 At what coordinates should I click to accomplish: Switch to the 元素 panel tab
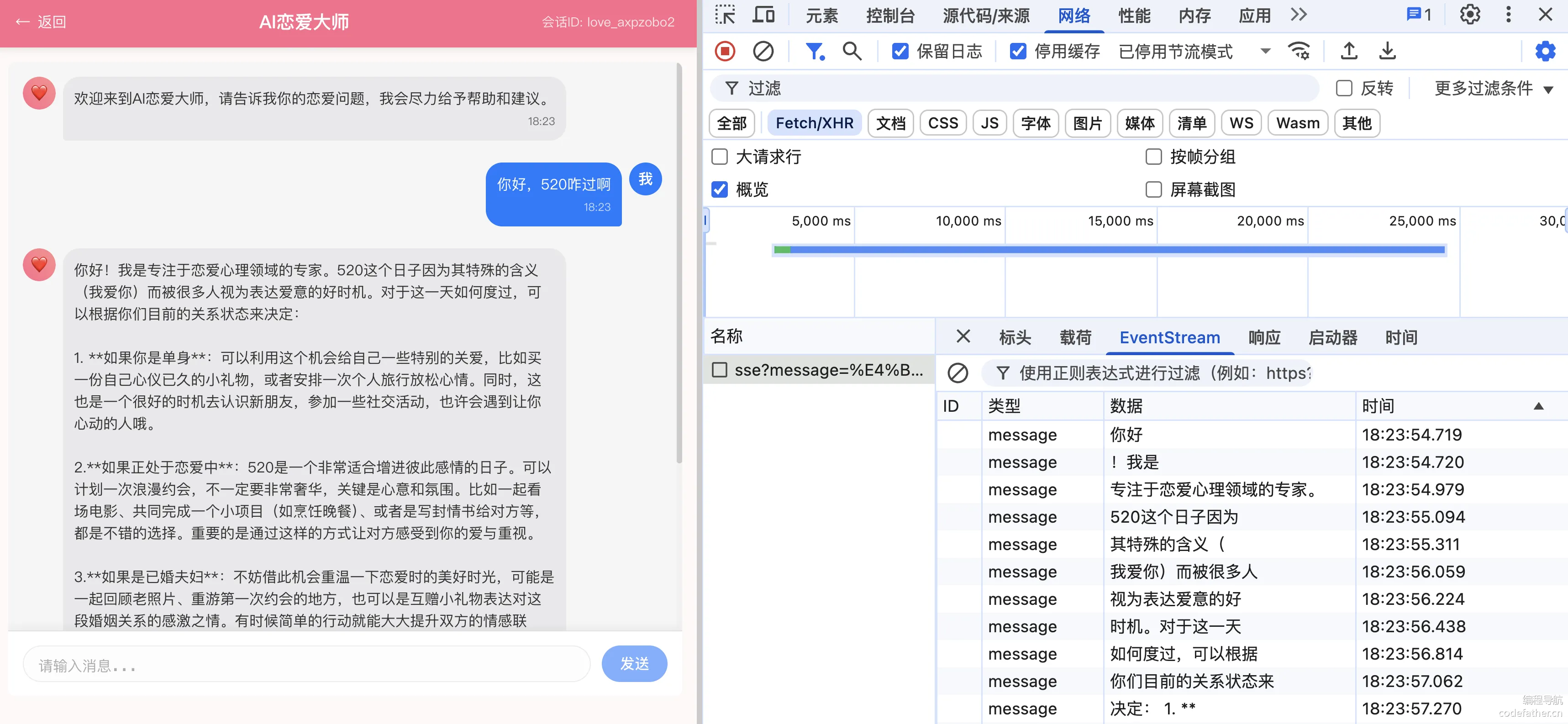coord(821,16)
